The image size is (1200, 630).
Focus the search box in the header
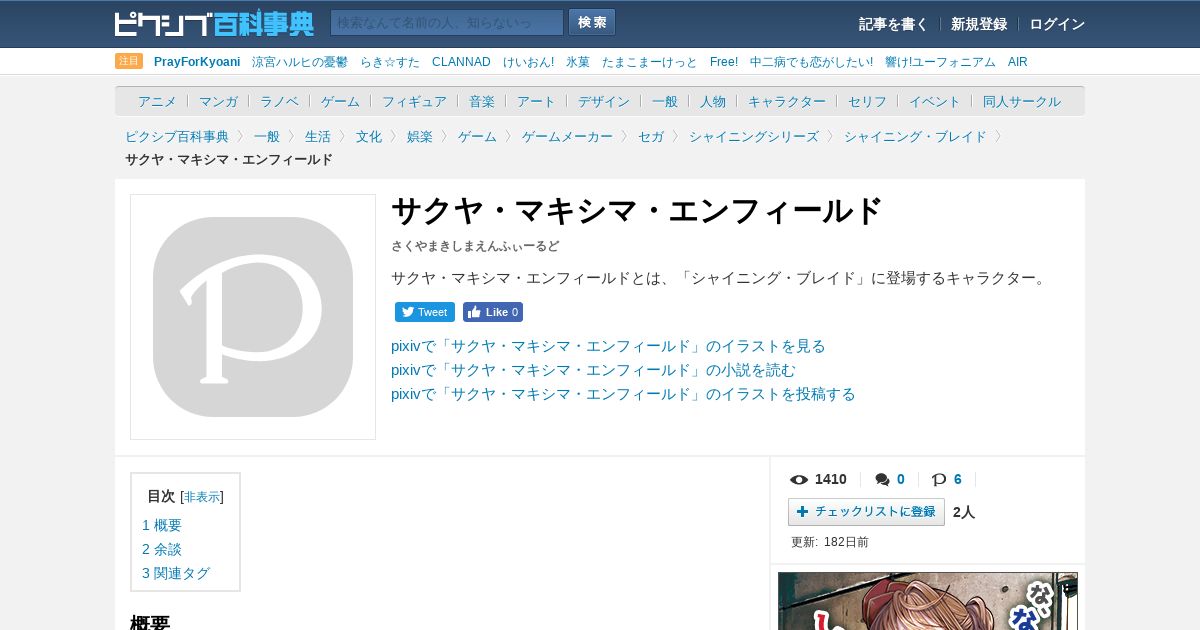pos(447,23)
